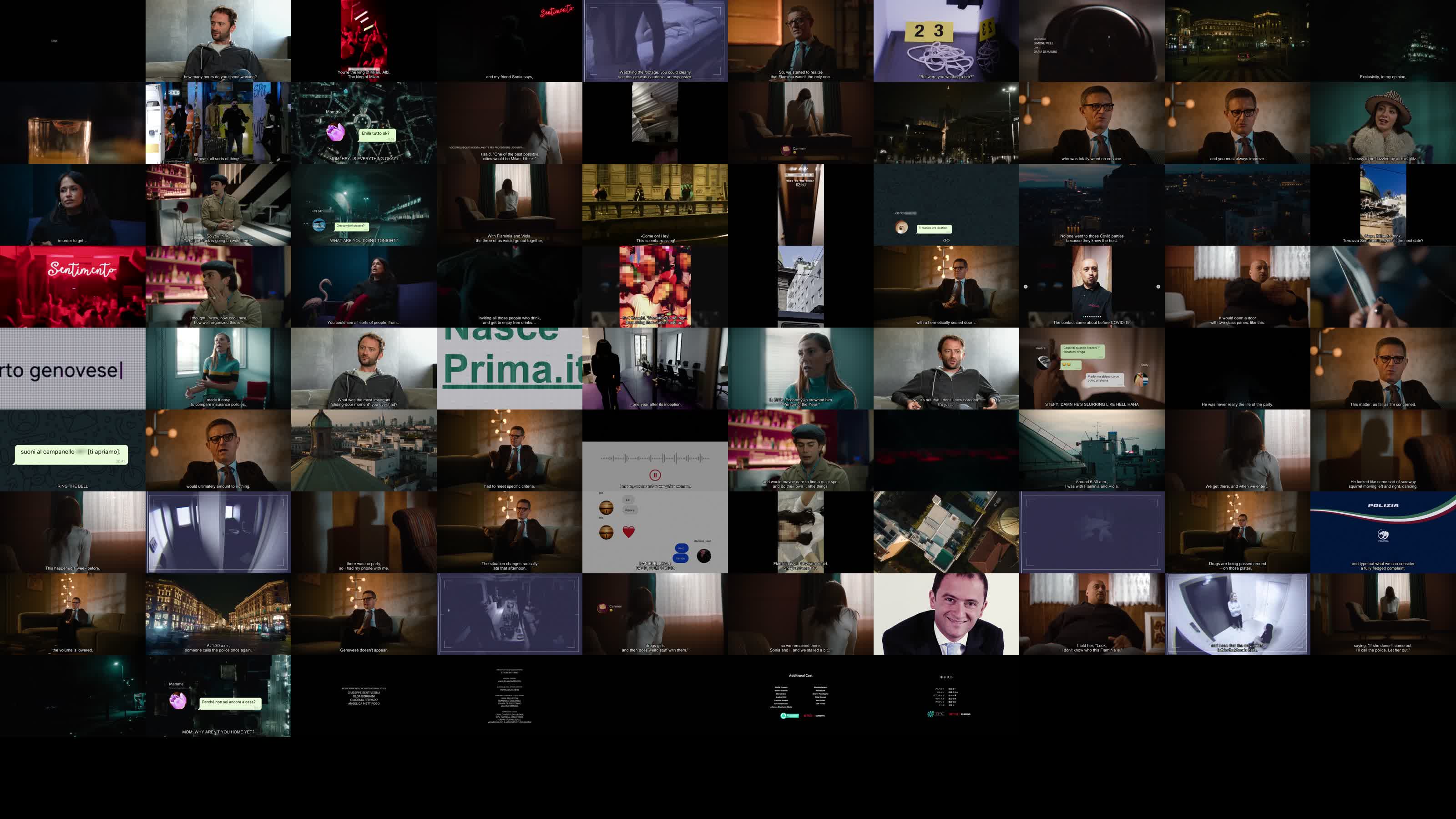This screenshot has width=1456, height=819.
Task: Select the pixelated red photo thumbnail
Action: coord(655,287)
